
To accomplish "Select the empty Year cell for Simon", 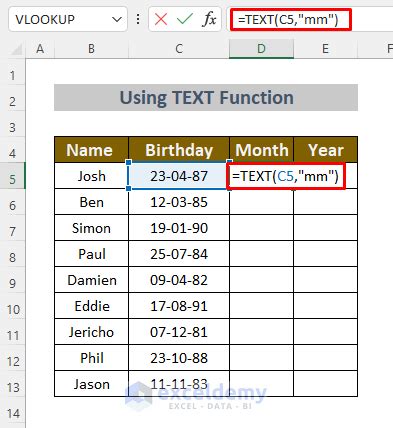I will [x=325, y=228].
